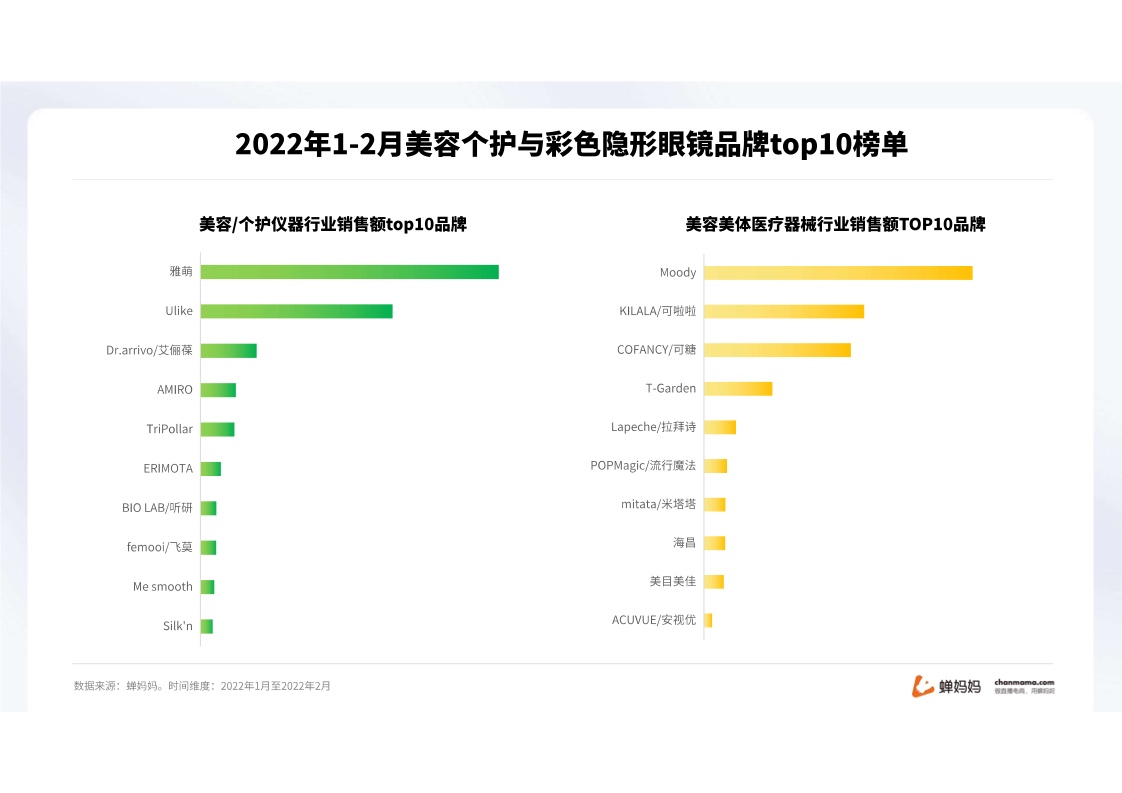Screen dimensions: 1122x793
Task: Select the Silk'n brand label
Action: (177, 626)
